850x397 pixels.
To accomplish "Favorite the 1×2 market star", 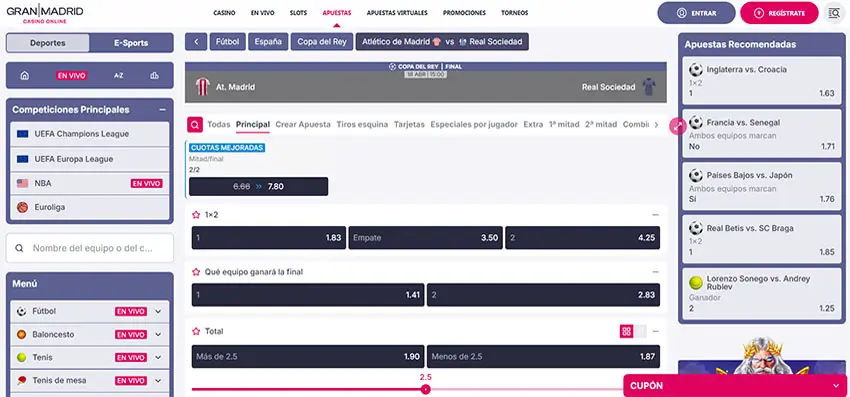I will coord(196,215).
